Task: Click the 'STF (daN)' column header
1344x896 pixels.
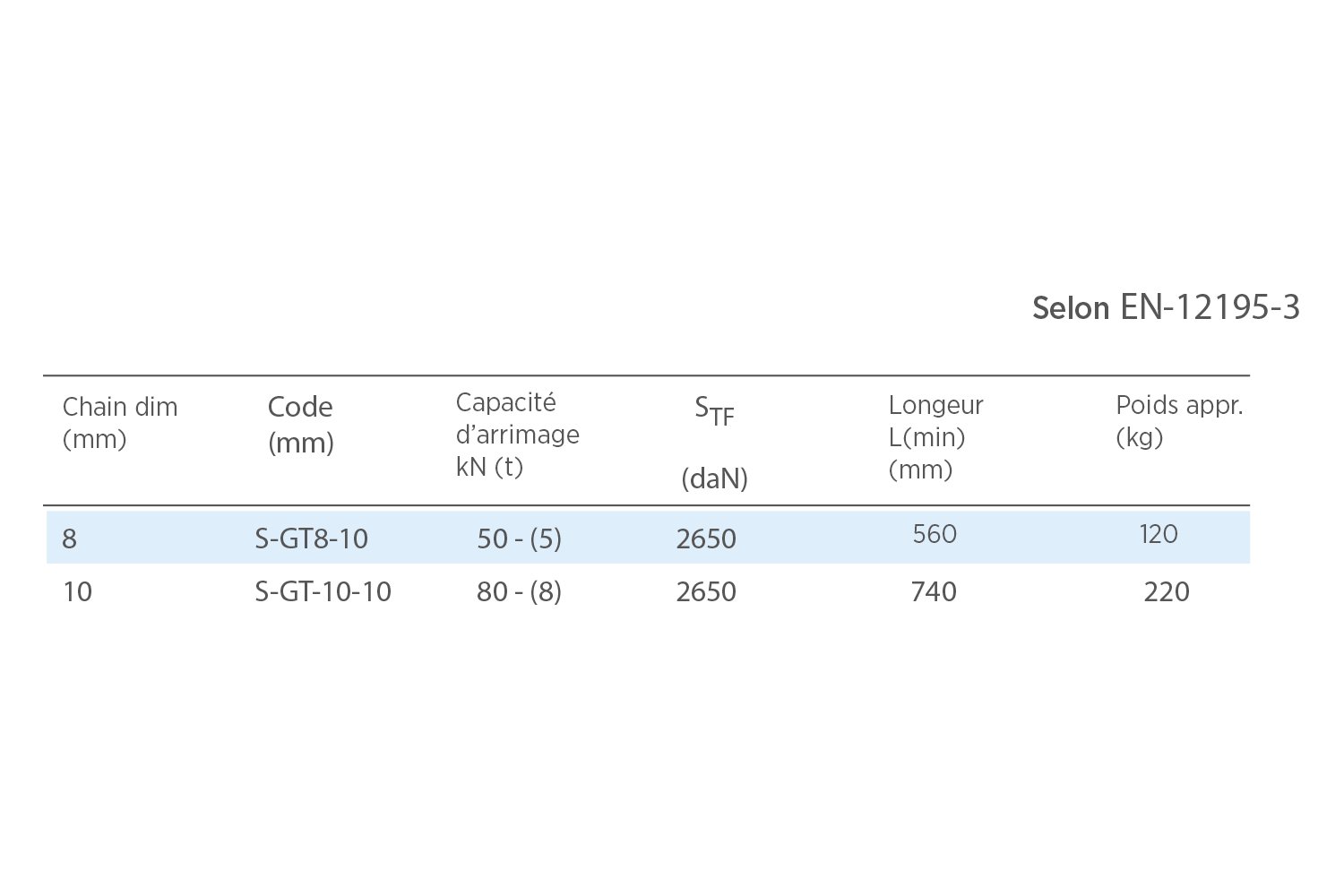Action: [714, 442]
